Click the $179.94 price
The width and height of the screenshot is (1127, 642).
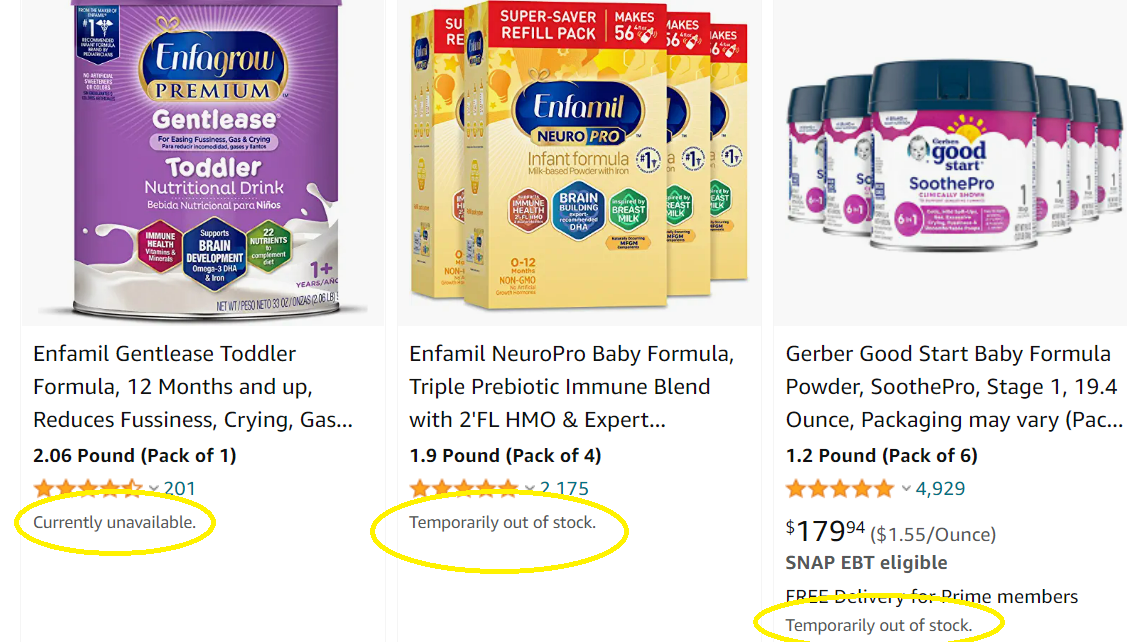[825, 531]
